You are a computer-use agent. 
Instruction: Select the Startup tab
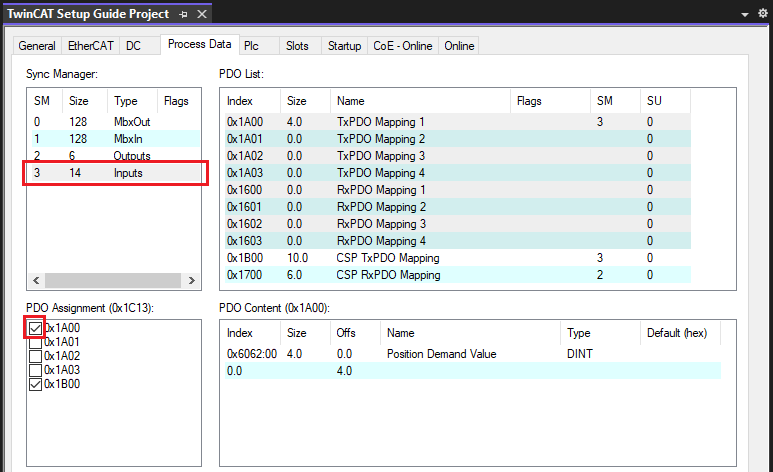tap(344, 46)
